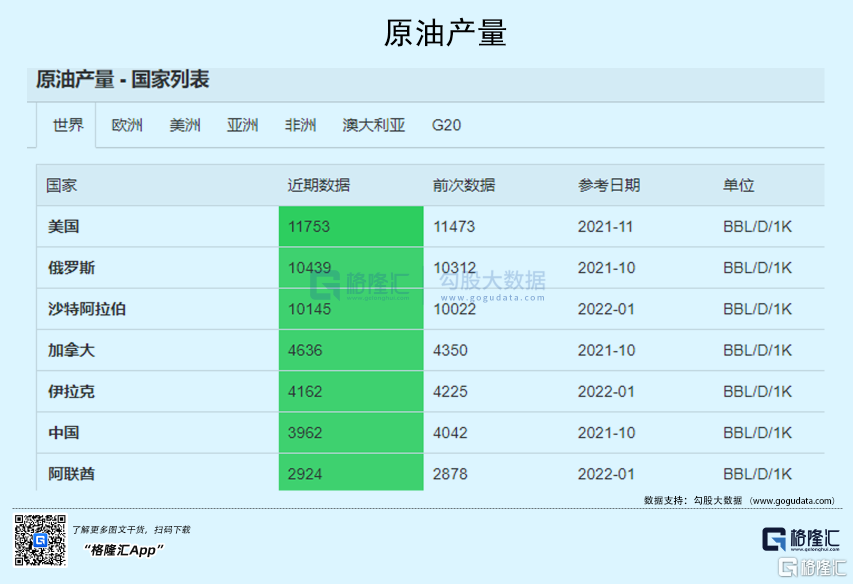Switch to the G20 tab
This screenshot has height=584, width=853.
point(446,126)
